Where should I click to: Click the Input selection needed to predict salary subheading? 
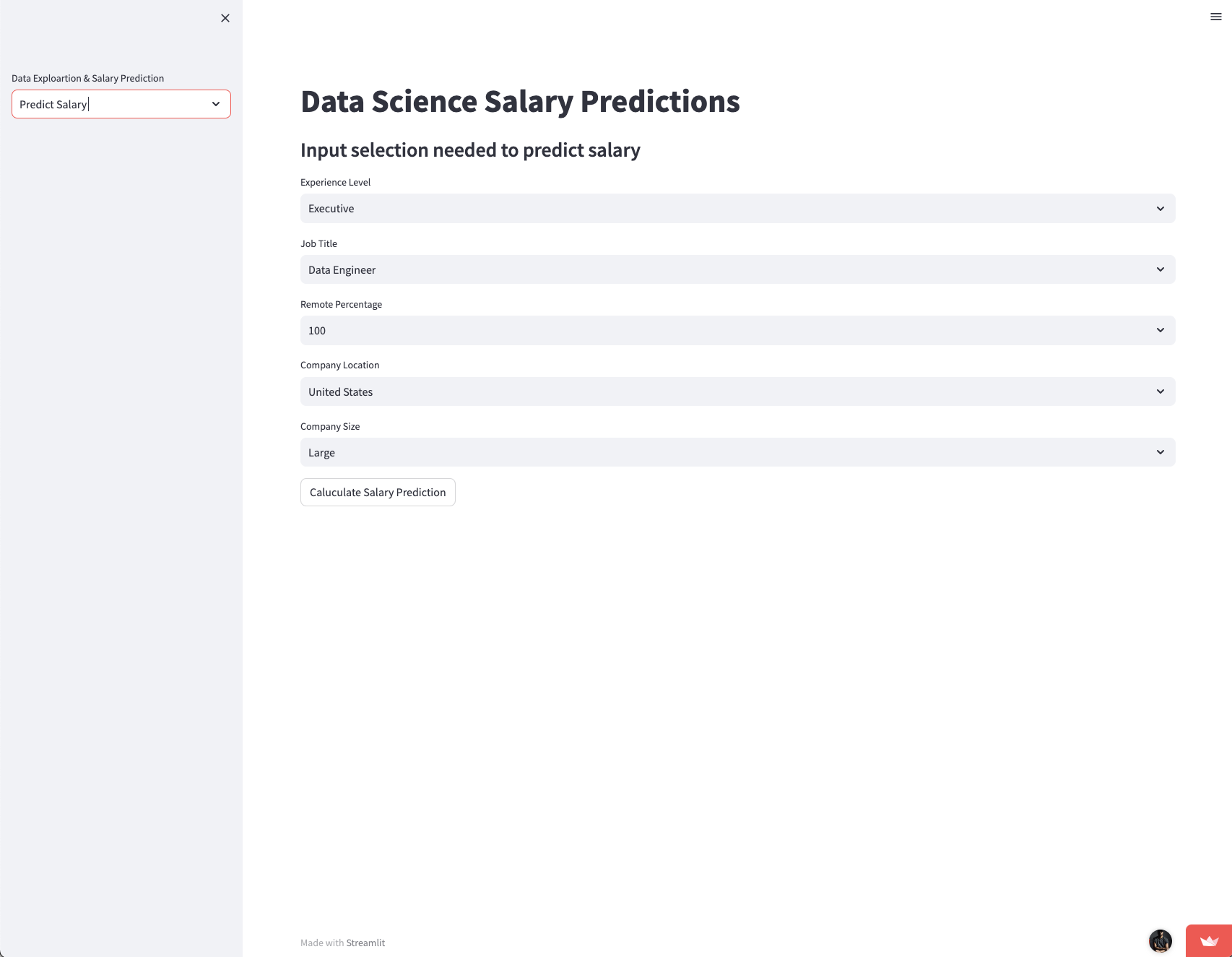(470, 150)
